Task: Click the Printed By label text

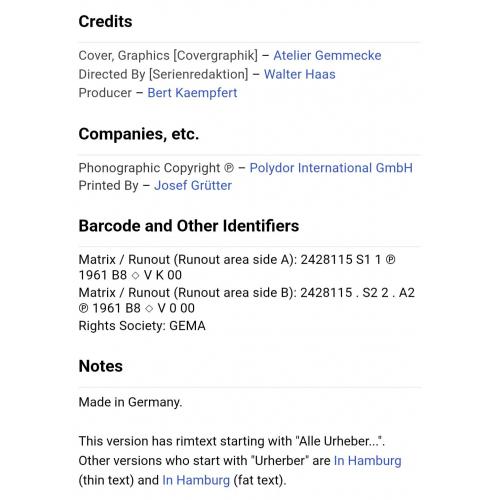Action: (x=108, y=185)
